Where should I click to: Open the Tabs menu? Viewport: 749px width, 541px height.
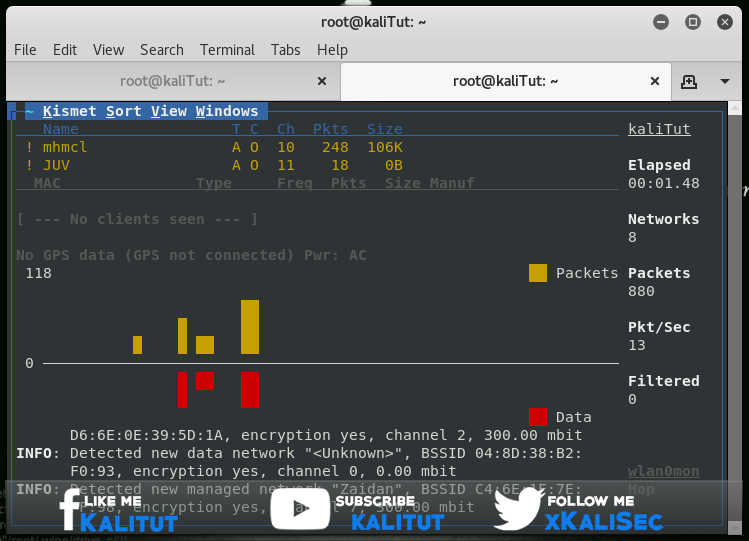pyautogui.click(x=285, y=50)
